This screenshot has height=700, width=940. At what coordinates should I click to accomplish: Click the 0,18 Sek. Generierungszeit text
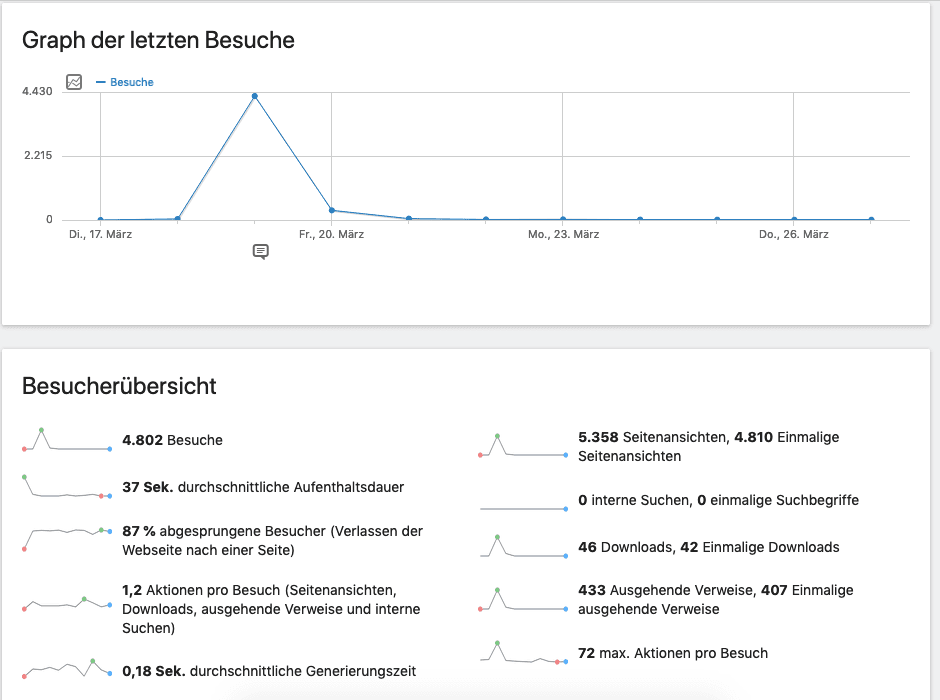269,671
